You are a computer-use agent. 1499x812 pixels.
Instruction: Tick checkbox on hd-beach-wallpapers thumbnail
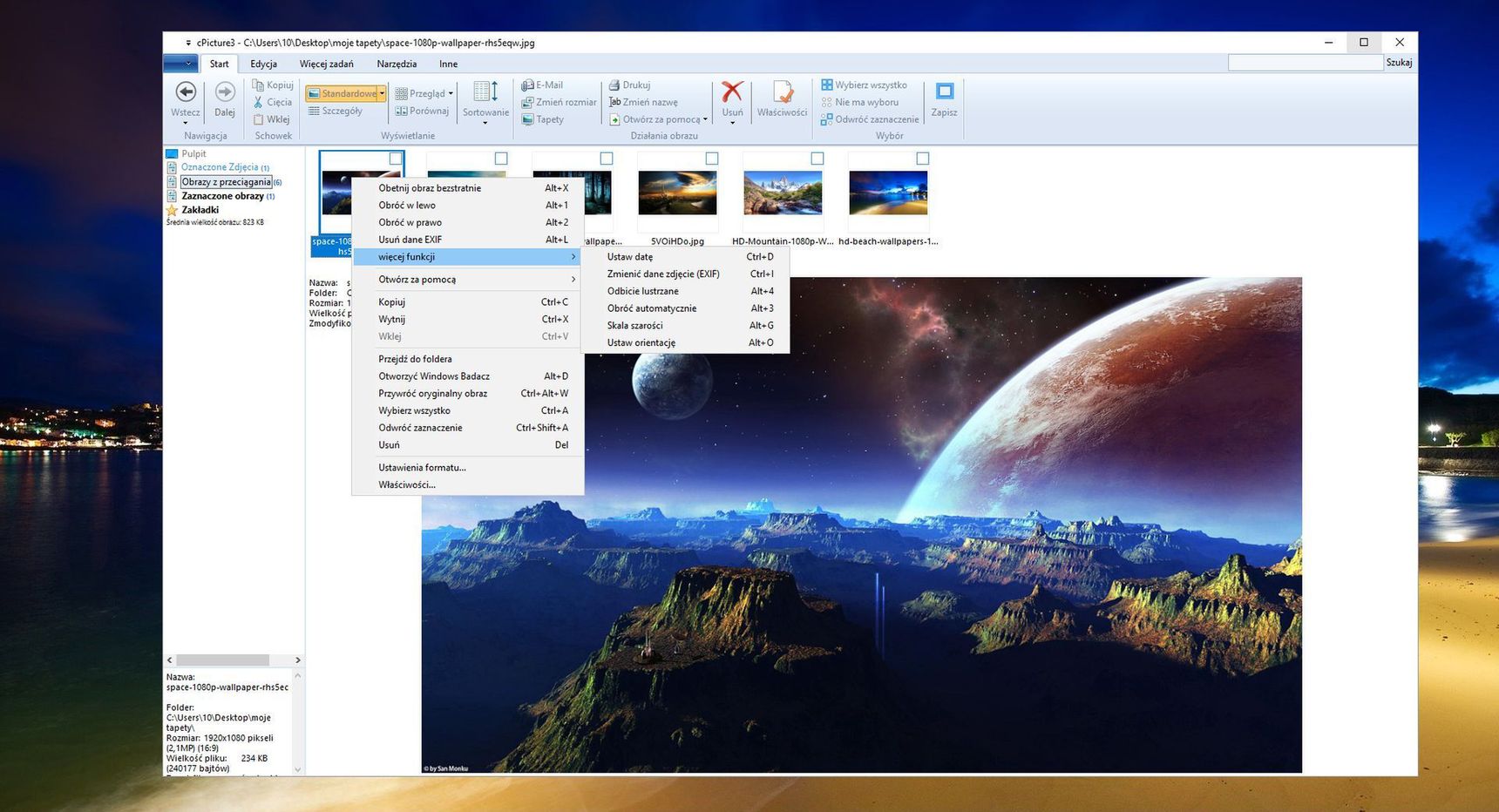(923, 159)
